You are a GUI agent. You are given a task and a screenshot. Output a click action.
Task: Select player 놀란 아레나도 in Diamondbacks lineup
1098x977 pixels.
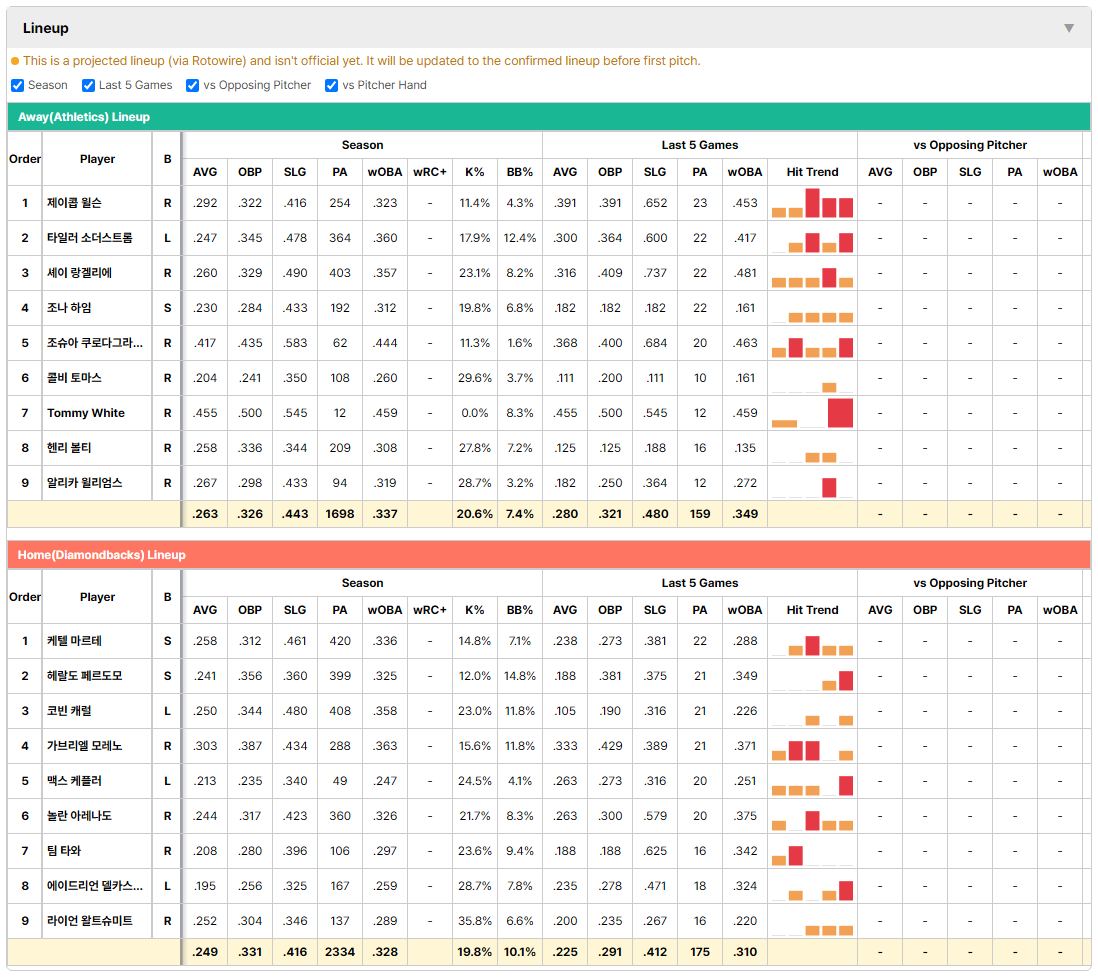79,816
